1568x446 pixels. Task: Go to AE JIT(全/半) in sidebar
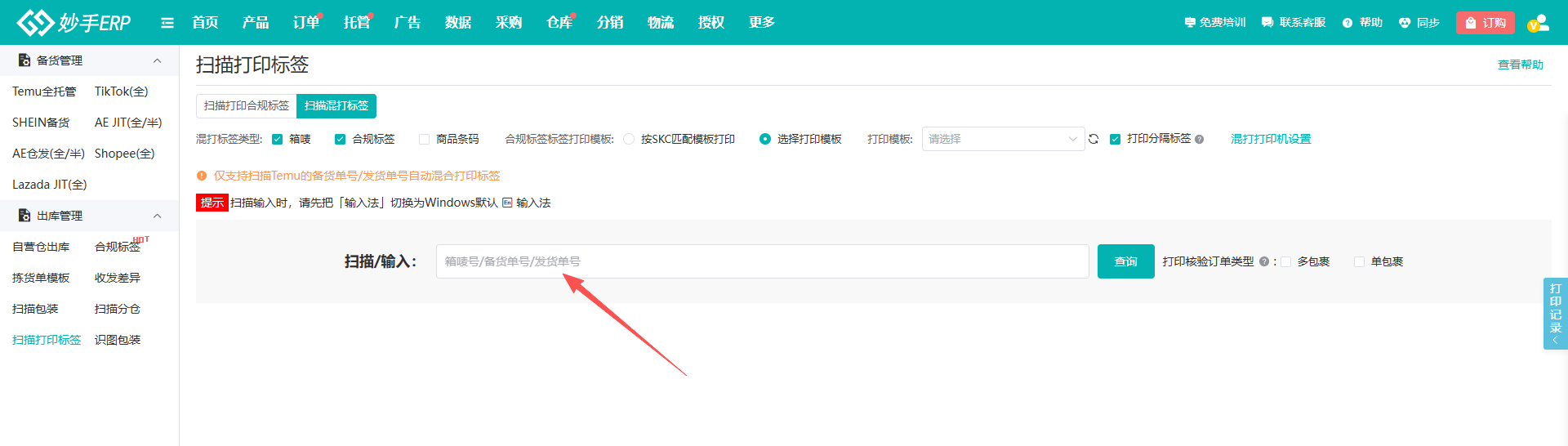(128, 123)
